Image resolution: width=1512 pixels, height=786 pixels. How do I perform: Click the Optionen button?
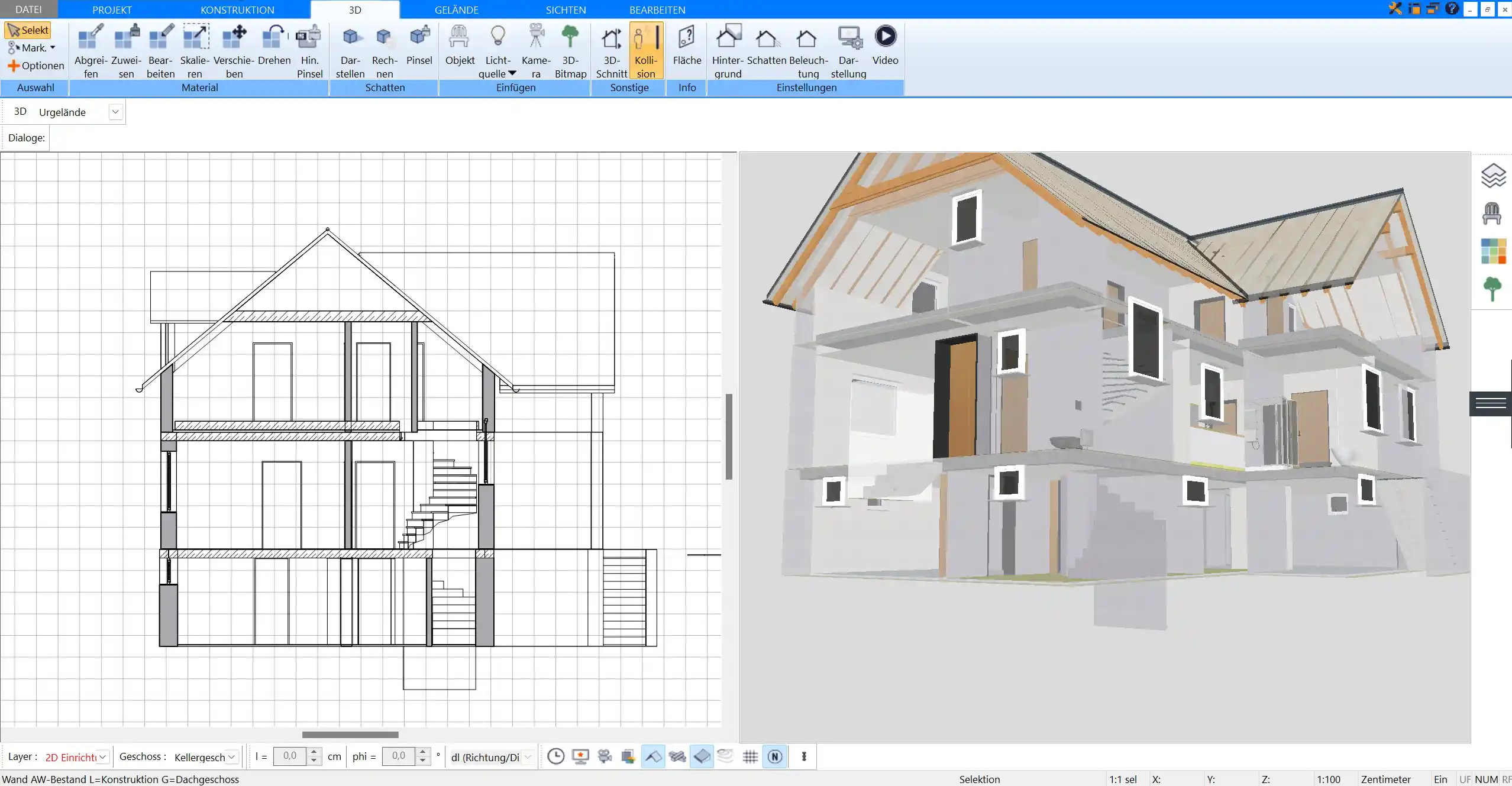[36, 66]
